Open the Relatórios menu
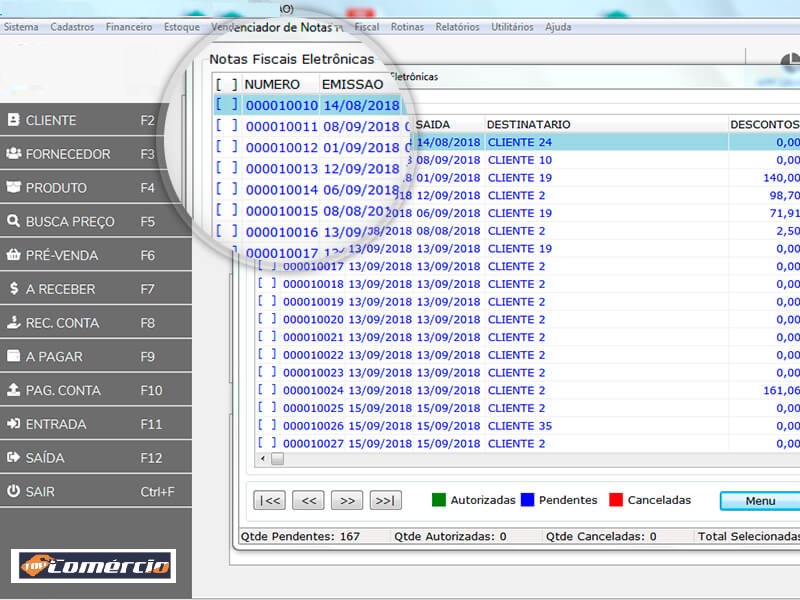Screen dimensions: 800x600 (x=457, y=27)
